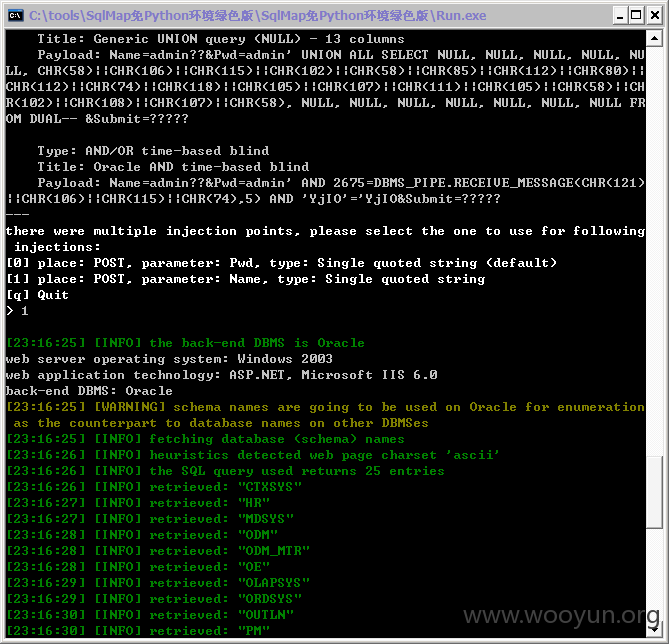
Task: Click "the back-end DBMS is Oracle" info line
Action: click(185, 343)
